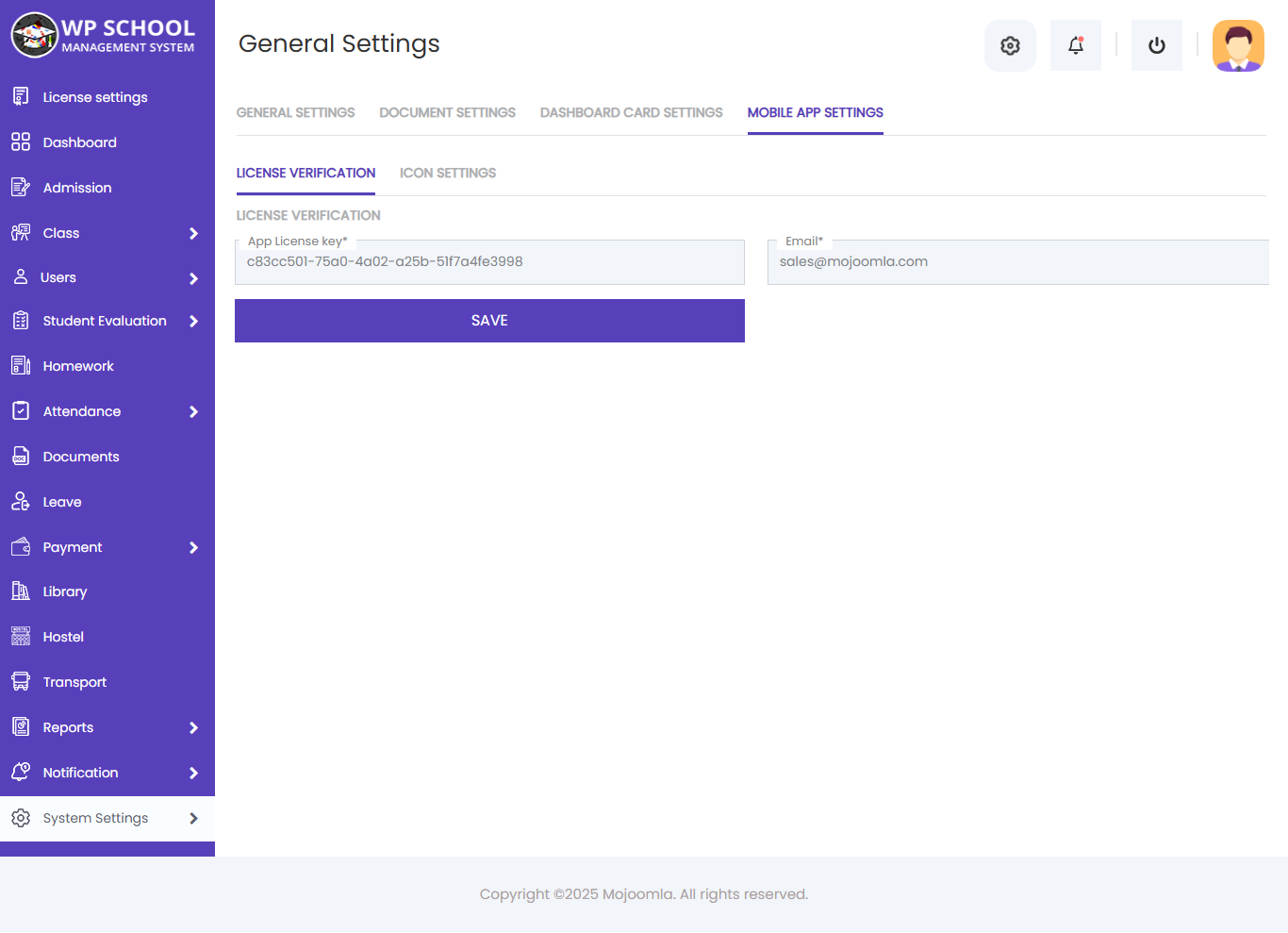This screenshot has width=1288, height=933.
Task: Open the notifications bell icon
Action: click(1076, 45)
